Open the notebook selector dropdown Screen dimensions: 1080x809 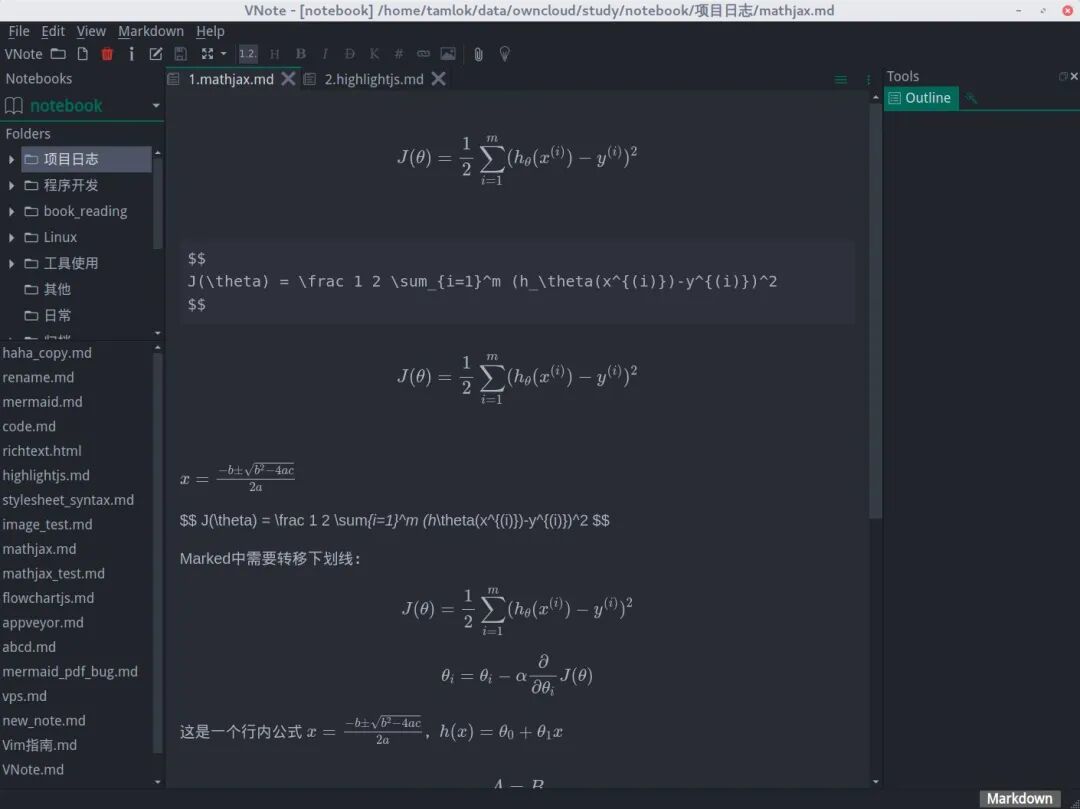(x=157, y=105)
